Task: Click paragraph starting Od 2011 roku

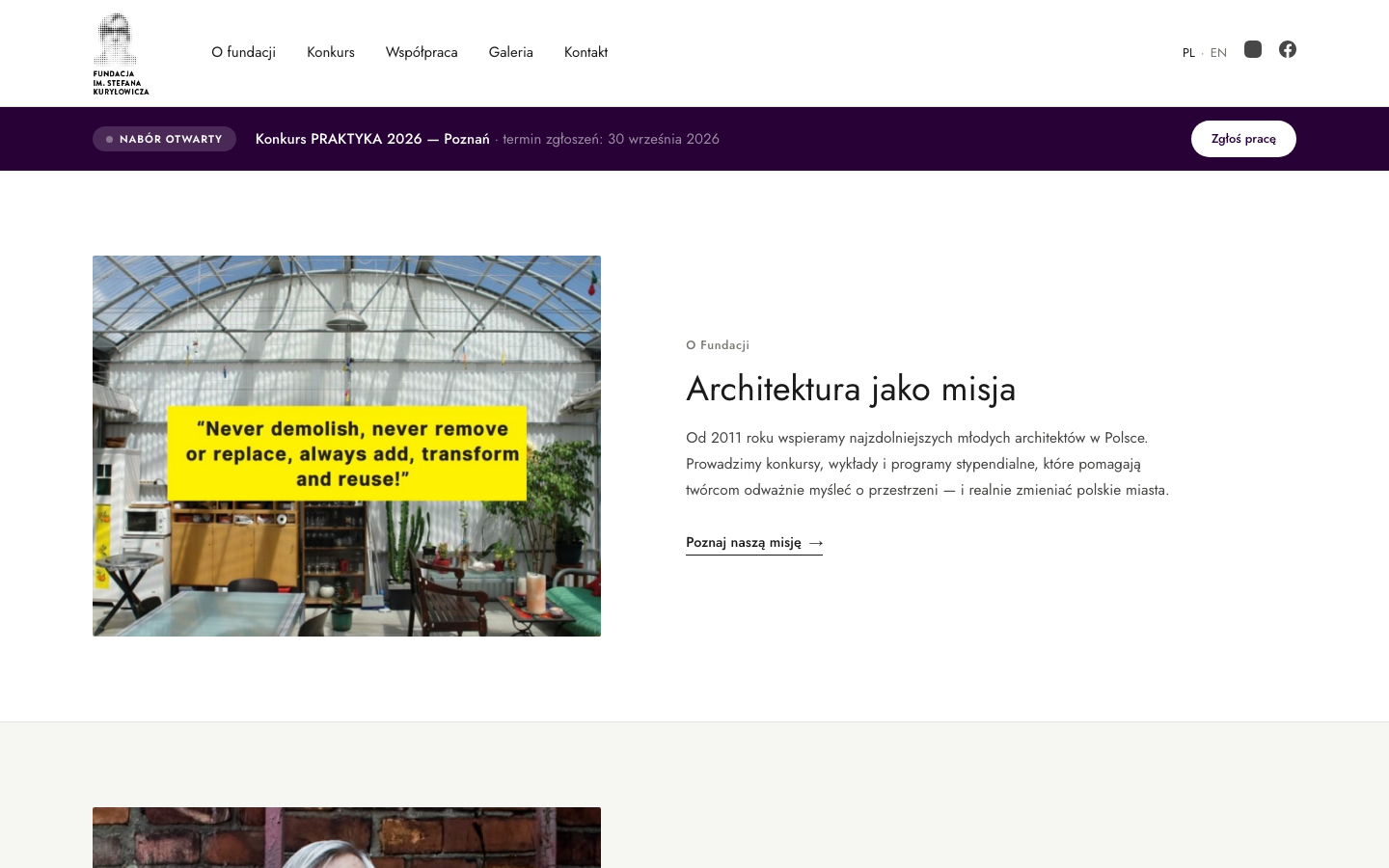Action: 927,464
